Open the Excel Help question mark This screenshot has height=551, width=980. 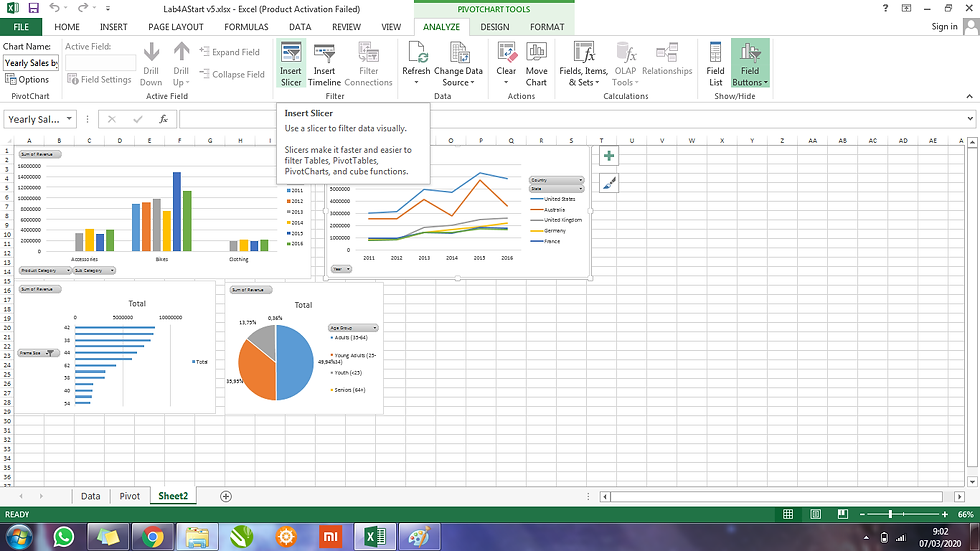coord(885,8)
